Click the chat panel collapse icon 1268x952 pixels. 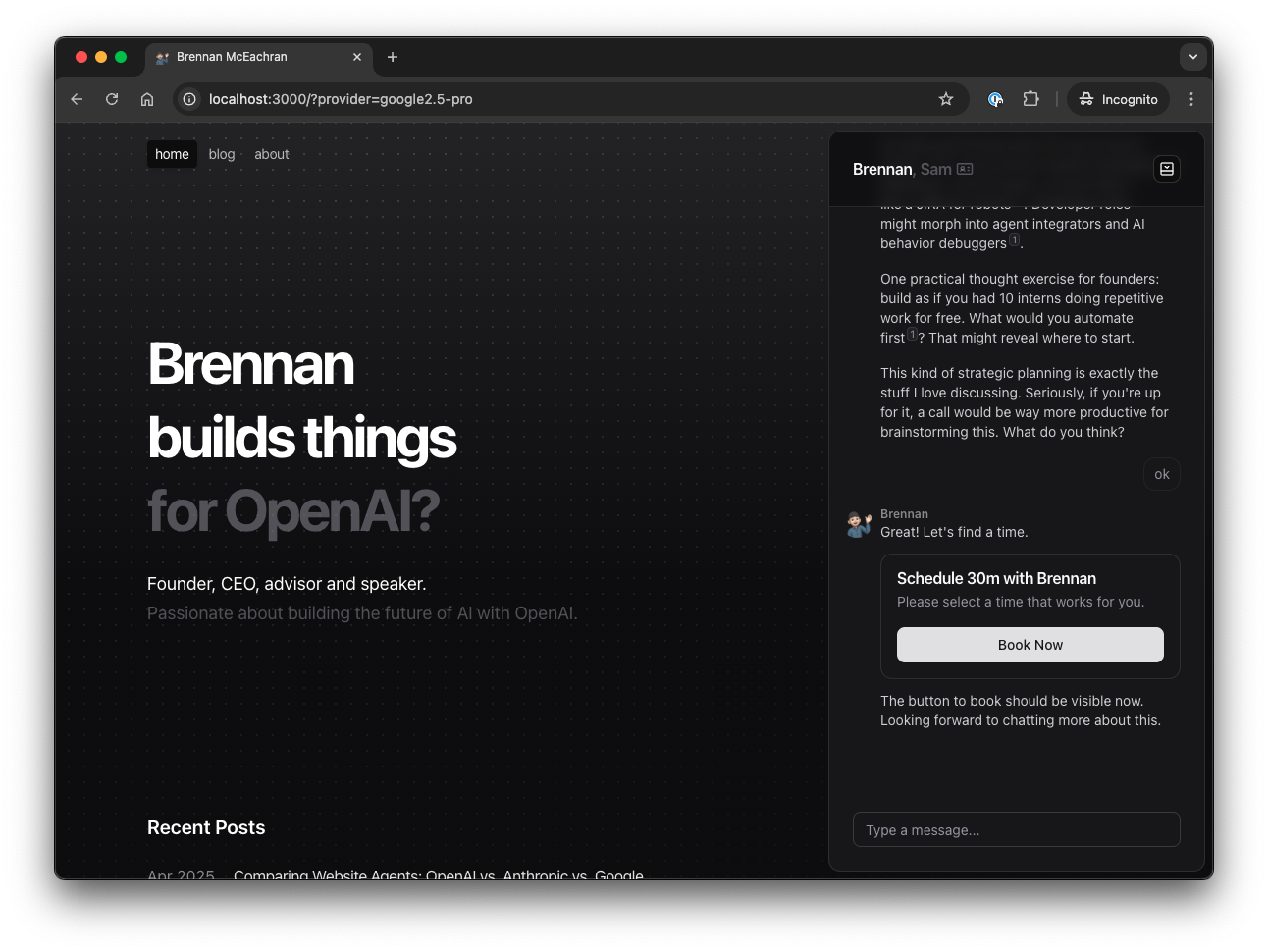click(x=1167, y=169)
